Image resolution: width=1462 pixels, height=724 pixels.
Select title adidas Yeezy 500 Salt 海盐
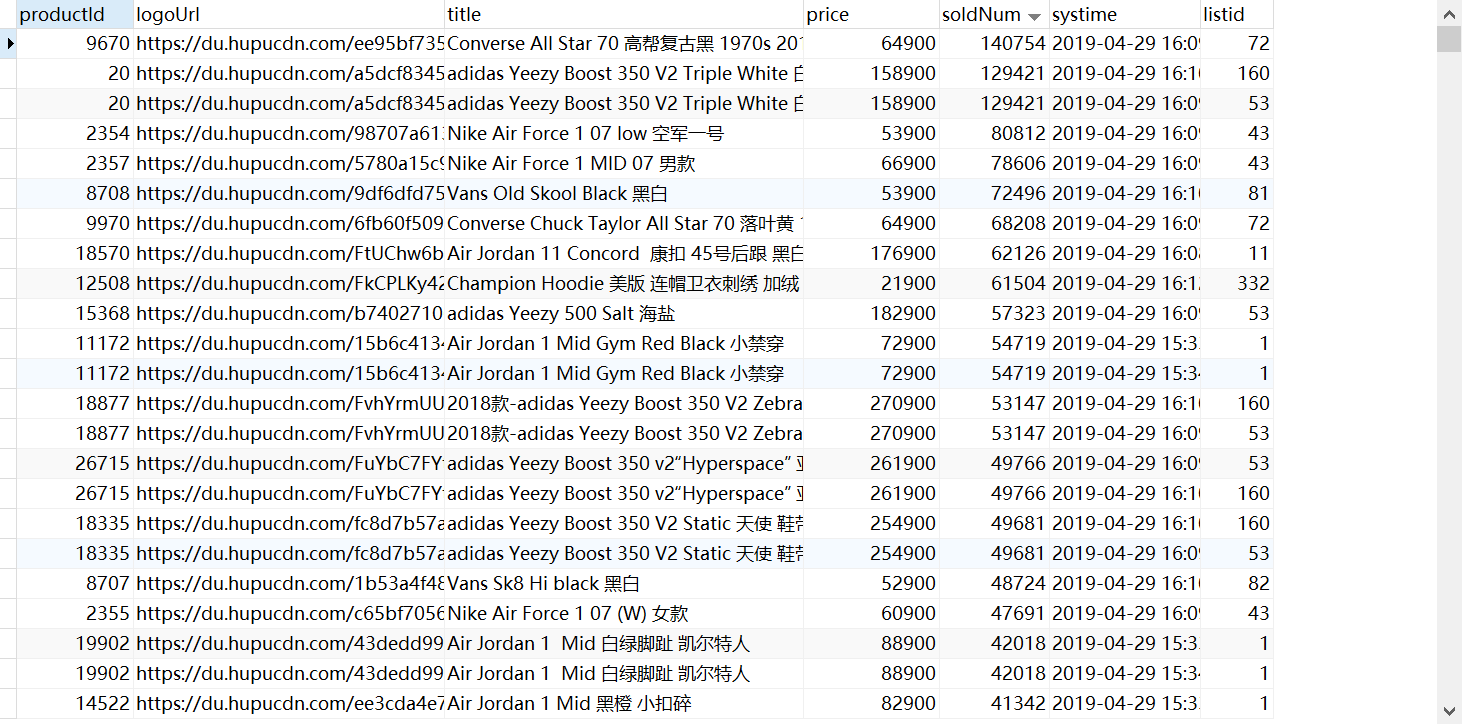(624, 314)
